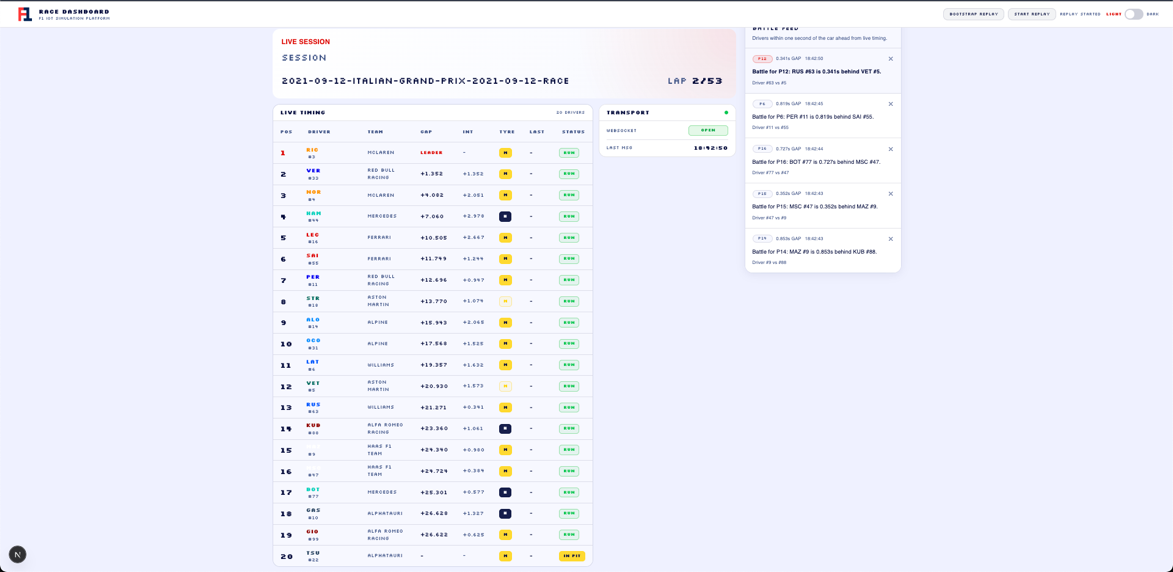Dismiss the P15 MSC vs MAZ battle card
Image resolution: width=1173 pixels, height=572 pixels.
point(890,194)
